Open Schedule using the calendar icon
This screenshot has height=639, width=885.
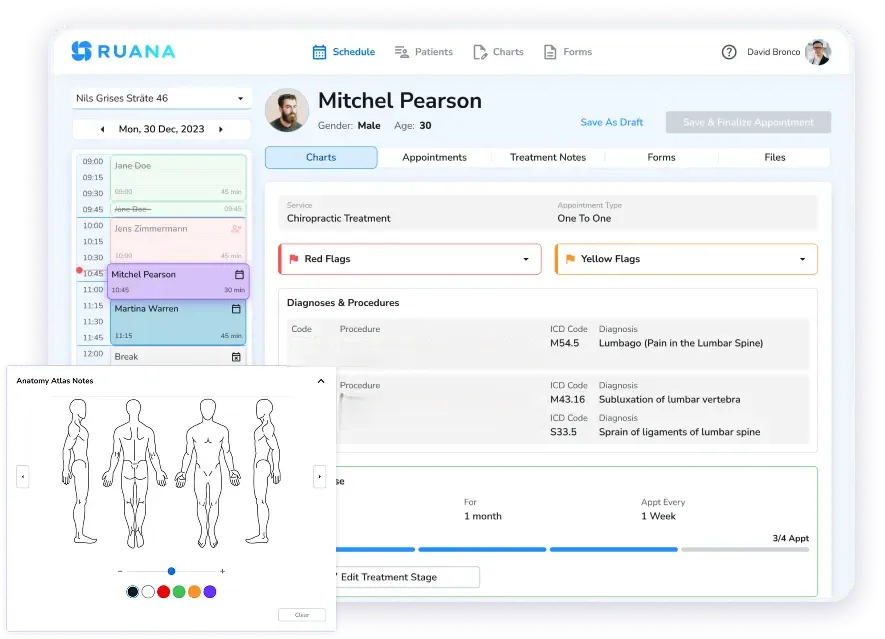319,51
